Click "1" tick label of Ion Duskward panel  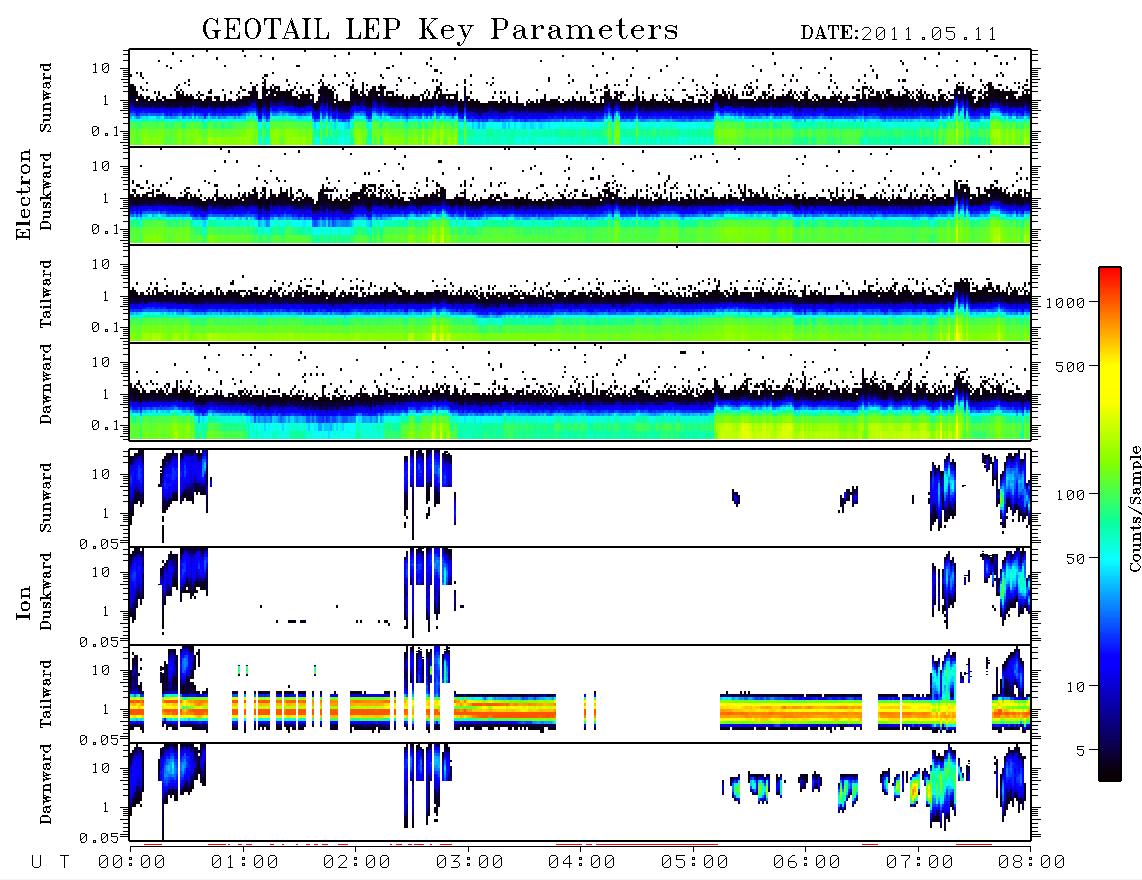click(106, 611)
